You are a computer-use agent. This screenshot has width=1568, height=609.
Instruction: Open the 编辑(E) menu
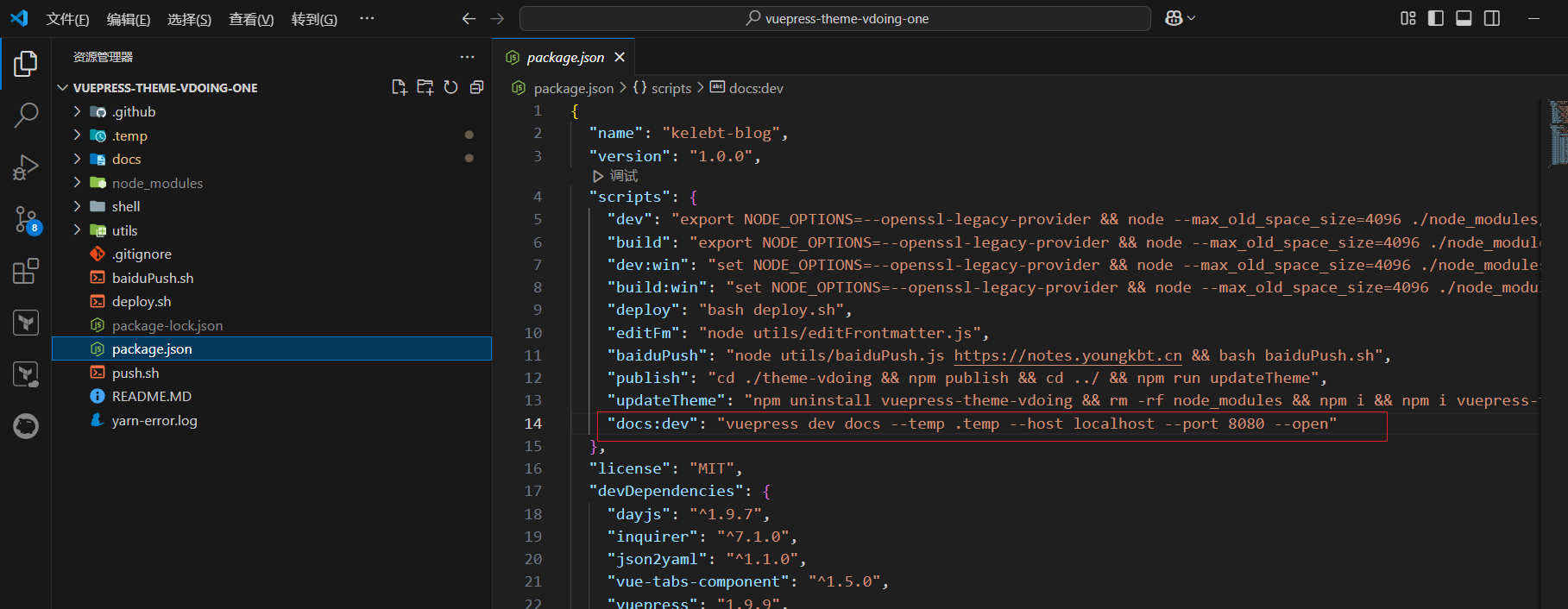(129, 19)
